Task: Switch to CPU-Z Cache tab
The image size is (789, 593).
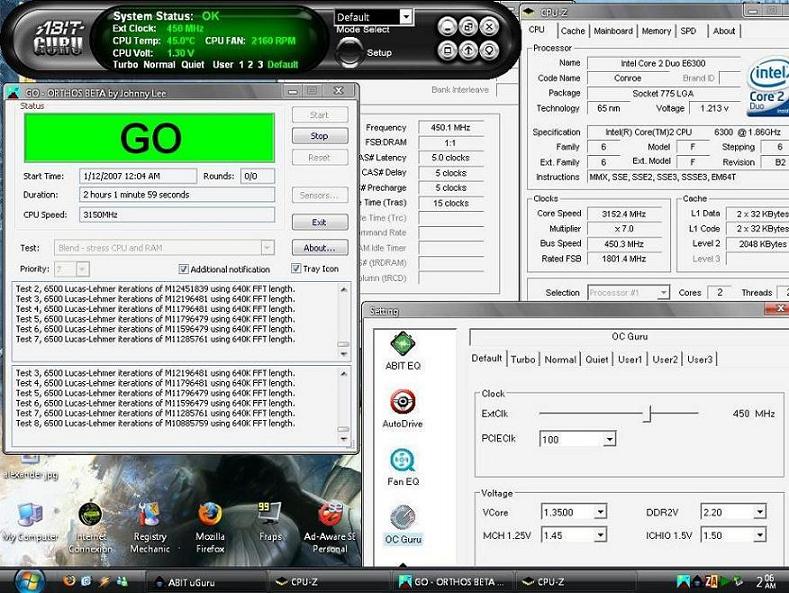Action: [573, 31]
